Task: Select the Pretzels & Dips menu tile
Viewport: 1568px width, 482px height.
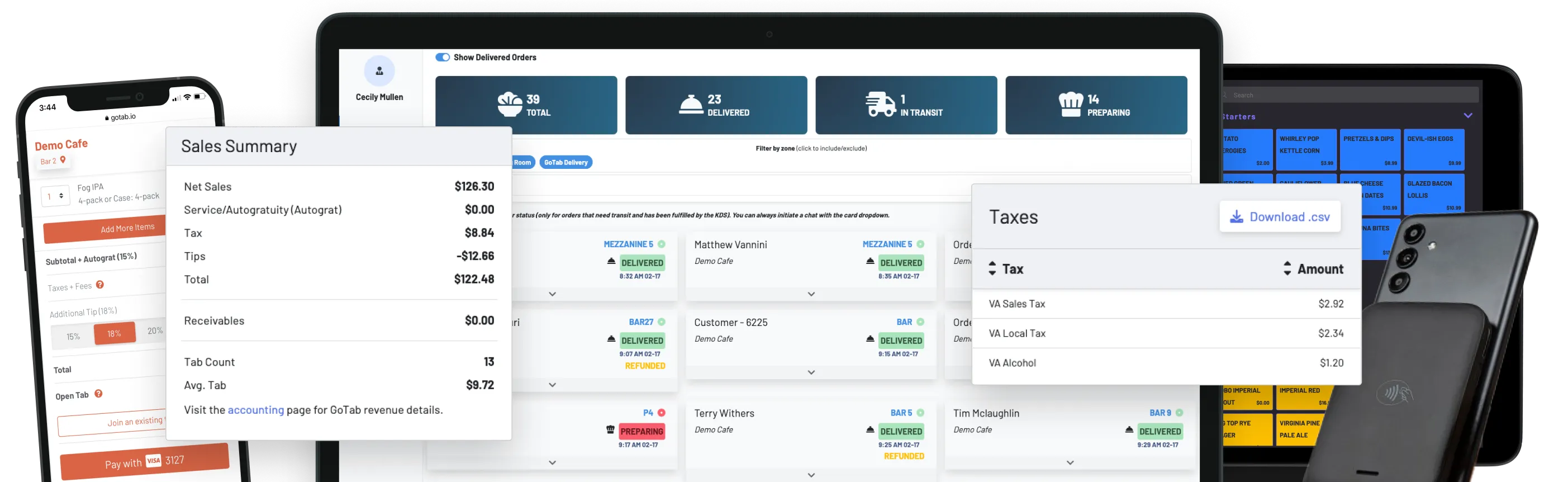Action: 1369,150
